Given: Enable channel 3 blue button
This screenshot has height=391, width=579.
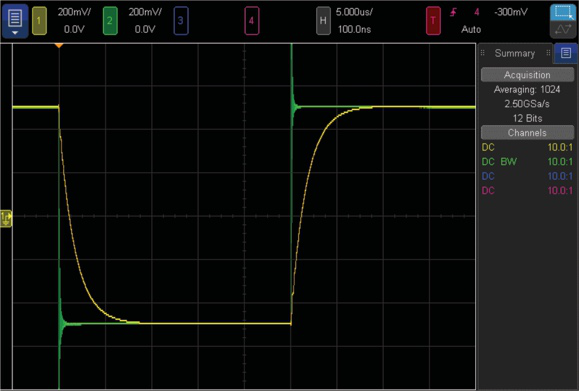Looking at the screenshot, I should pyautogui.click(x=181, y=21).
